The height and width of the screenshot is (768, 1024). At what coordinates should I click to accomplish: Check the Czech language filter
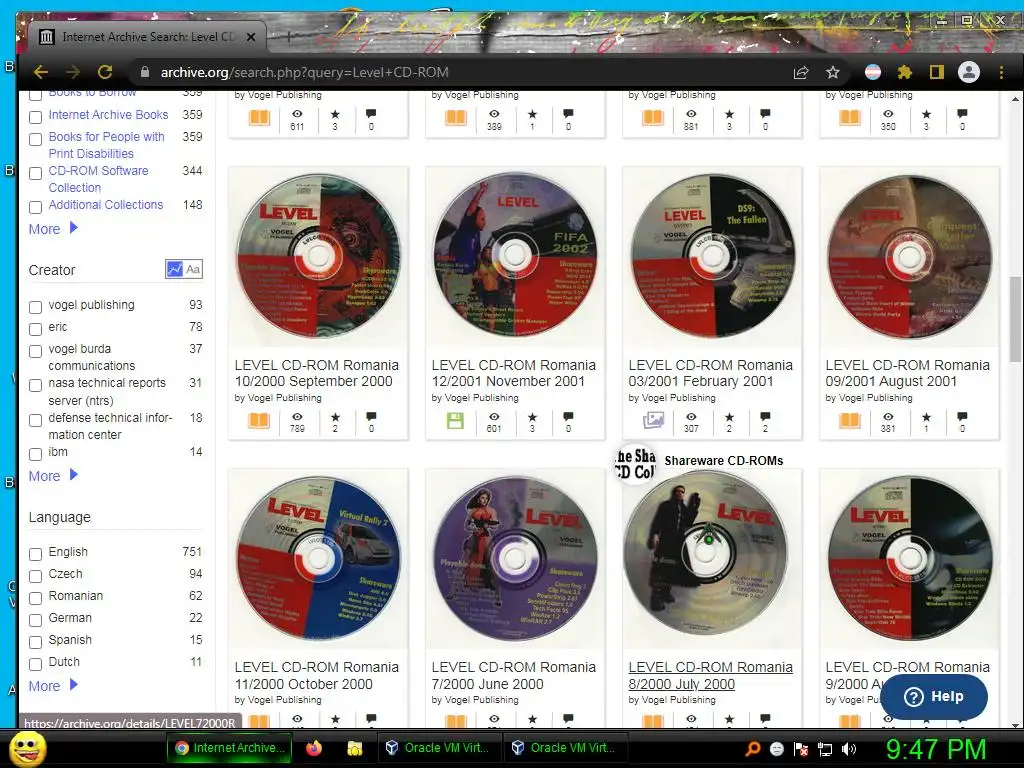(x=36, y=576)
